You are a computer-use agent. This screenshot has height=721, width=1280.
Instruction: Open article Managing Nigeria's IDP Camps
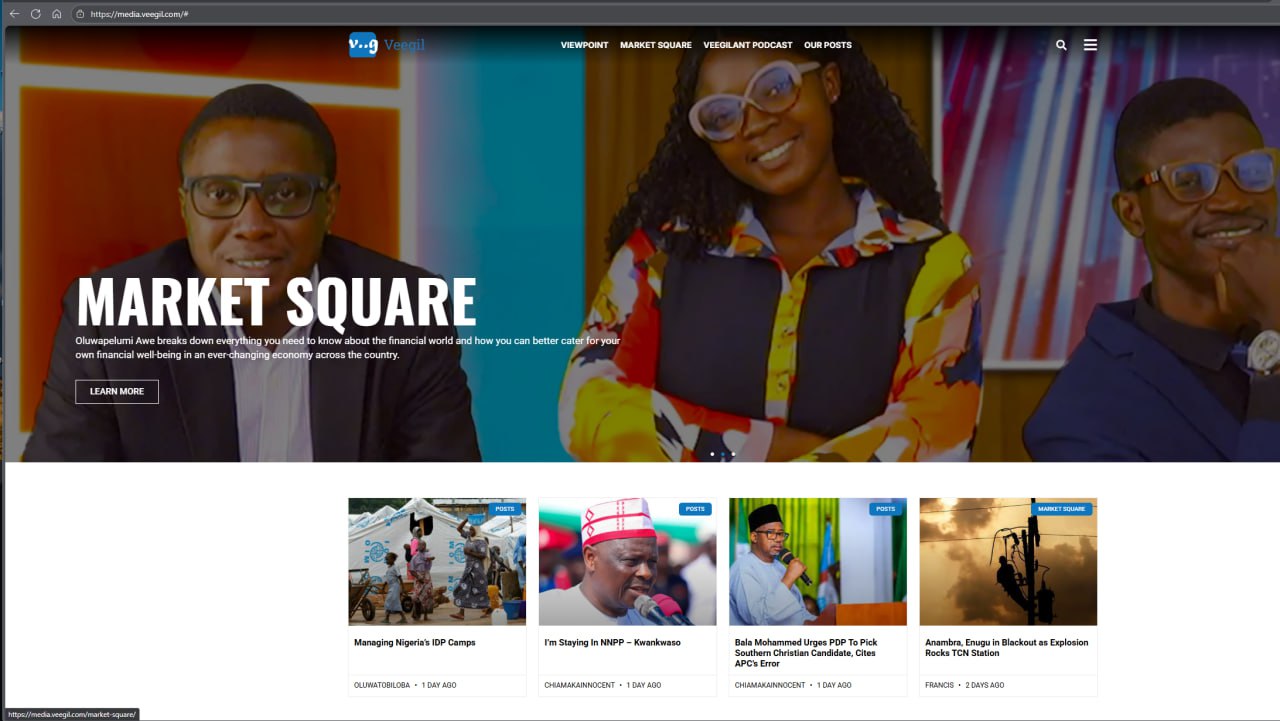(415, 642)
